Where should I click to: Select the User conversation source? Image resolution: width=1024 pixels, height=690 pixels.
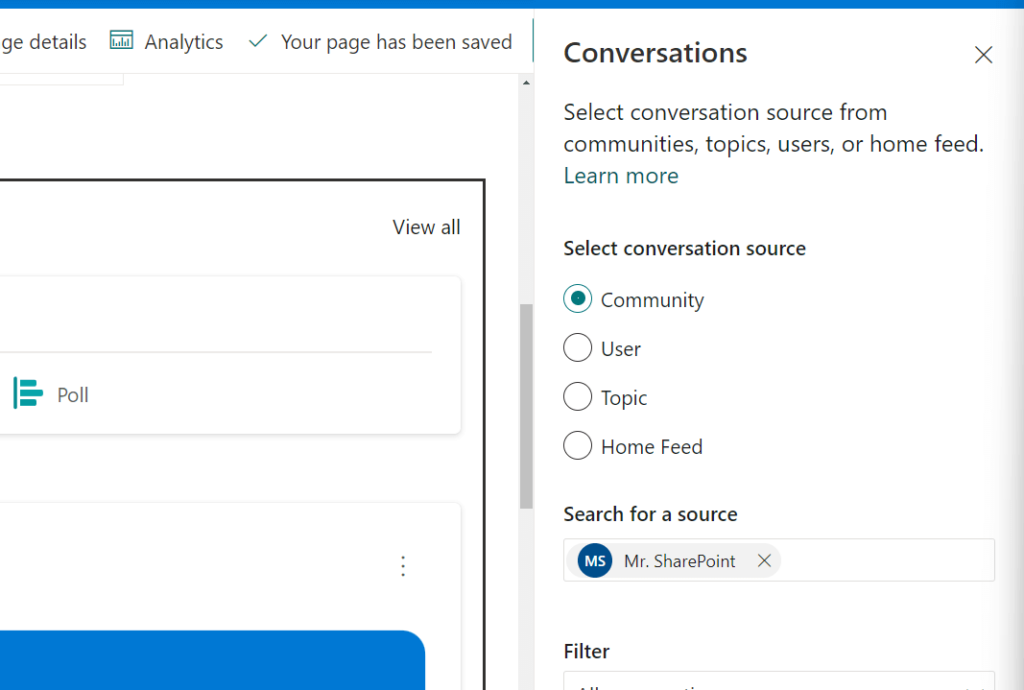click(577, 348)
